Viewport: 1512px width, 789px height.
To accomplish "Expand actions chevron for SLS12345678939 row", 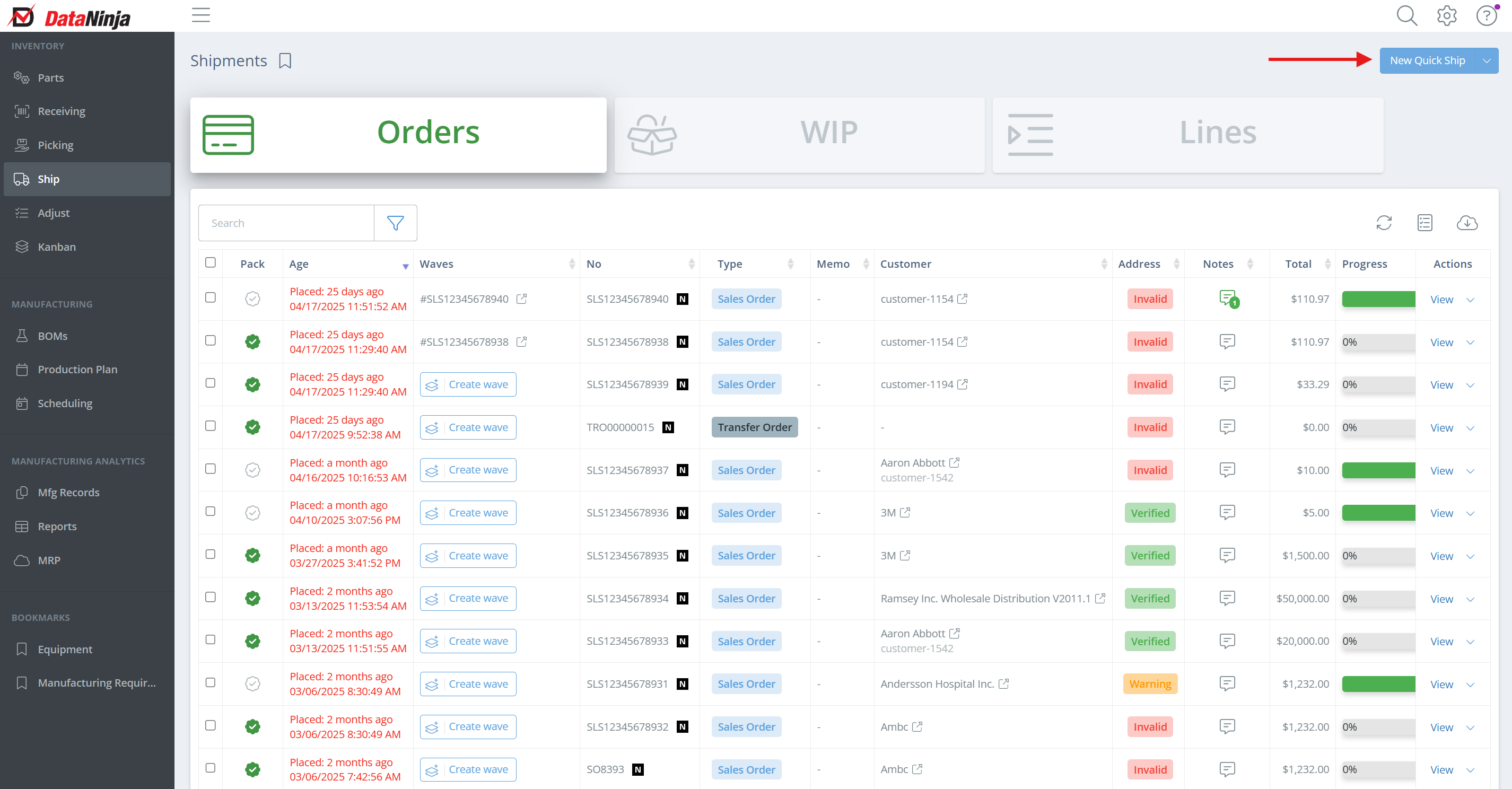I will [1470, 385].
